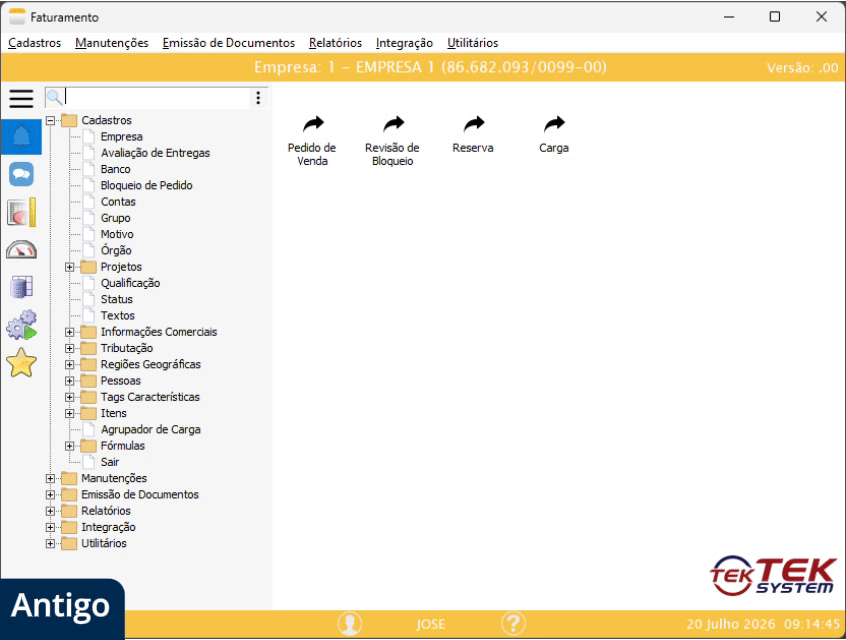846x640 pixels.
Task: Open Pedido de Venda shortcut
Action: point(312,141)
